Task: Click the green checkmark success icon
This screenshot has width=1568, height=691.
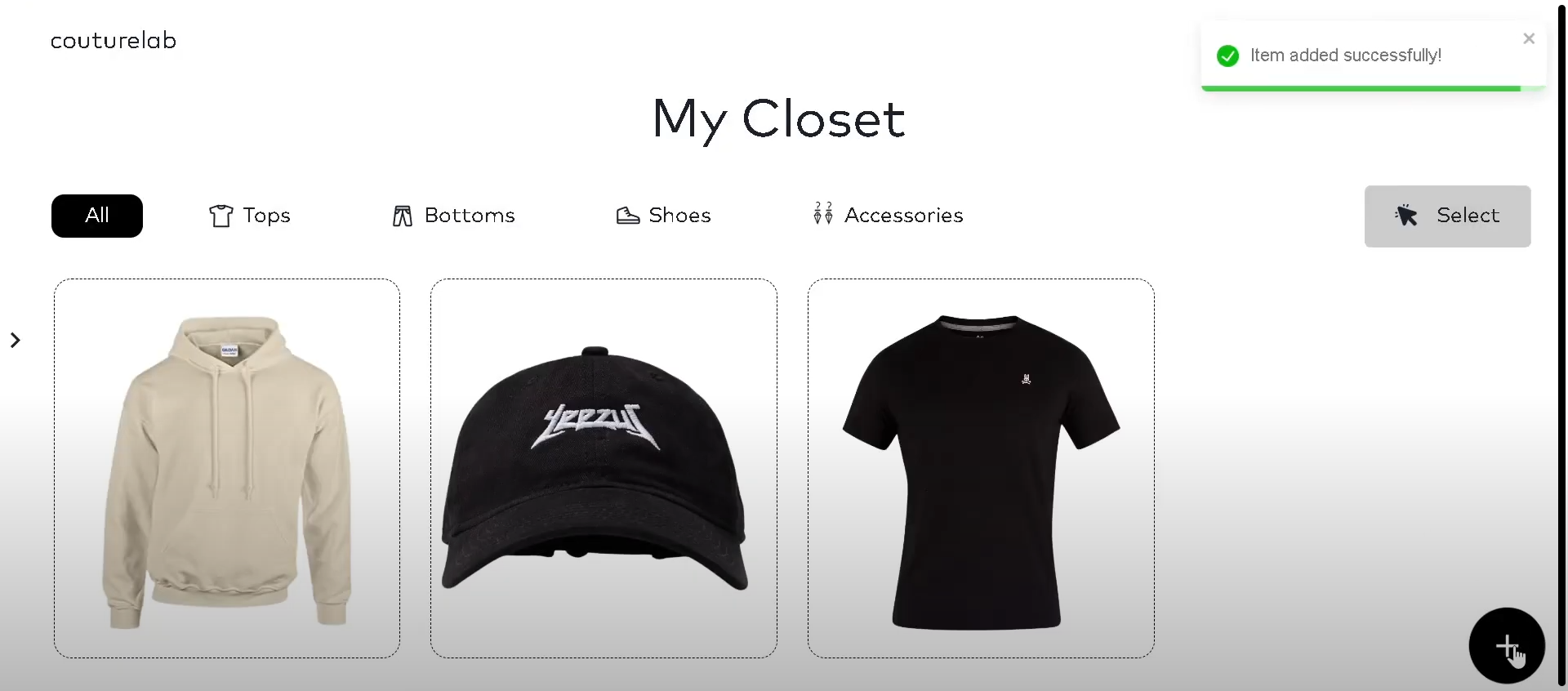Action: click(1227, 56)
